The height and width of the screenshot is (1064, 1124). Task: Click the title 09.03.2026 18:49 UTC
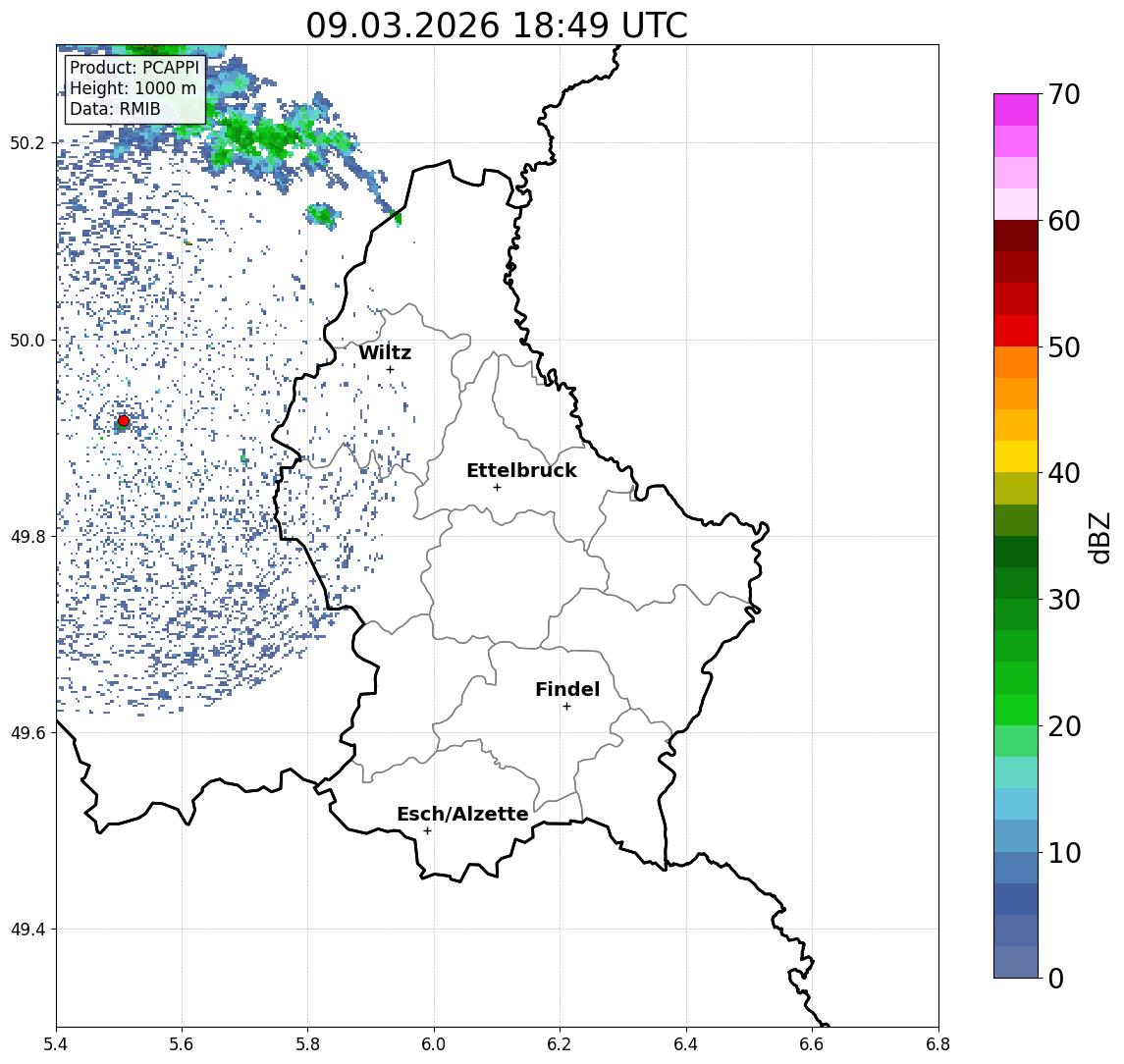click(x=497, y=26)
